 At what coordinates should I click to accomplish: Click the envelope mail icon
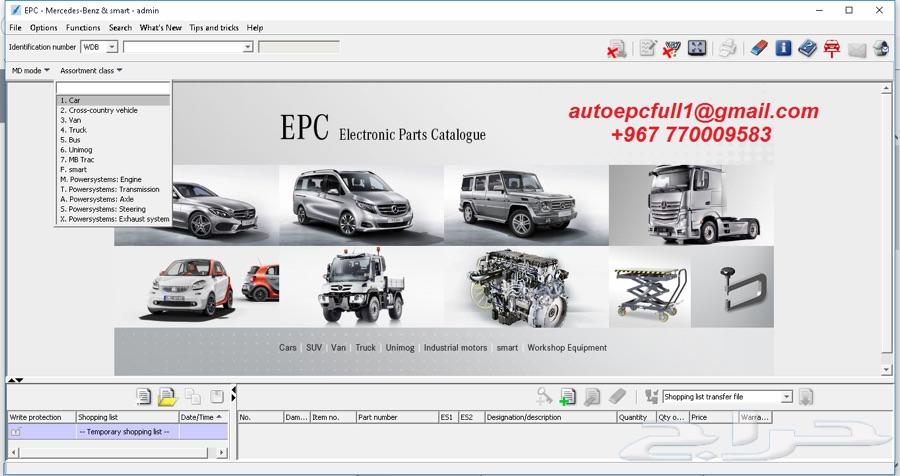point(856,49)
